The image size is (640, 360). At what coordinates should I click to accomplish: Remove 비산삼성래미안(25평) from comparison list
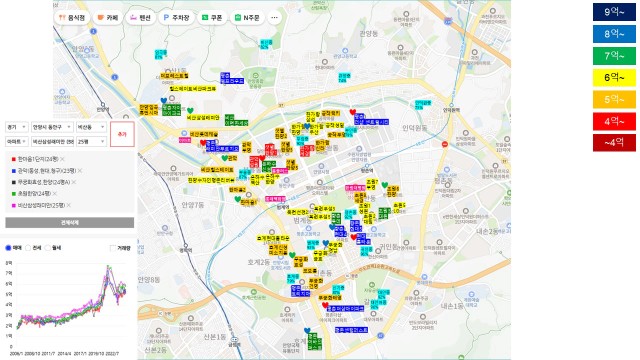tap(69, 205)
